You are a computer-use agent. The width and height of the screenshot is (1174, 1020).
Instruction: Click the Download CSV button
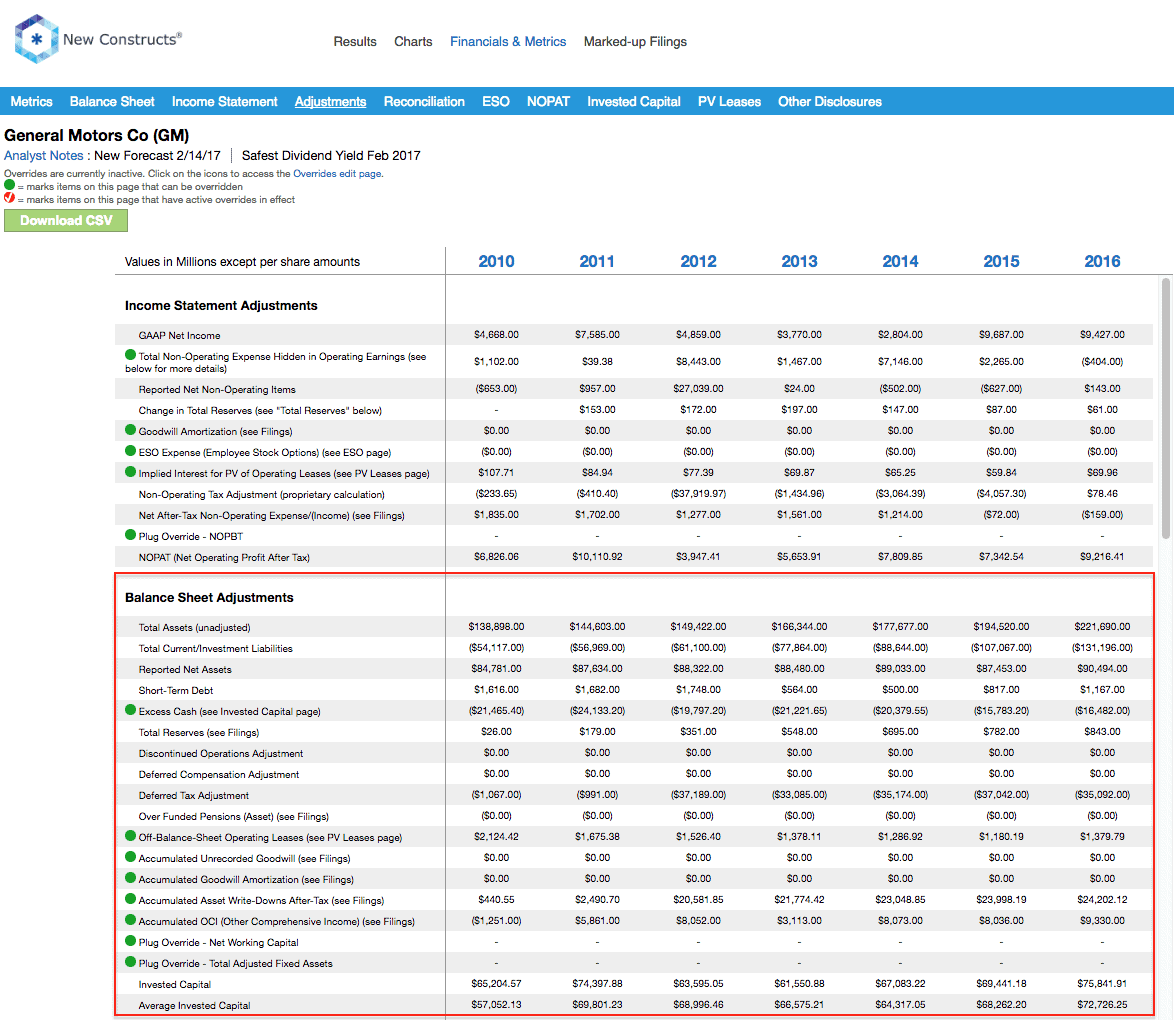tap(66, 220)
